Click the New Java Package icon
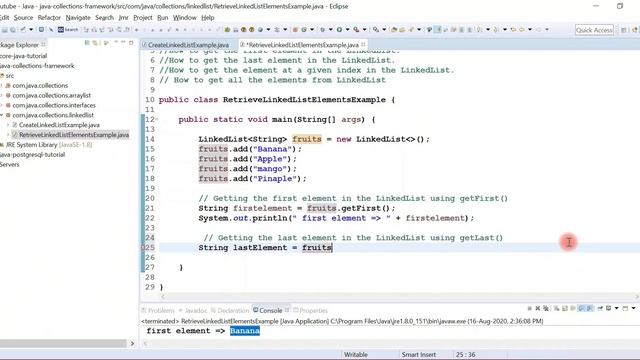 tap(294, 30)
